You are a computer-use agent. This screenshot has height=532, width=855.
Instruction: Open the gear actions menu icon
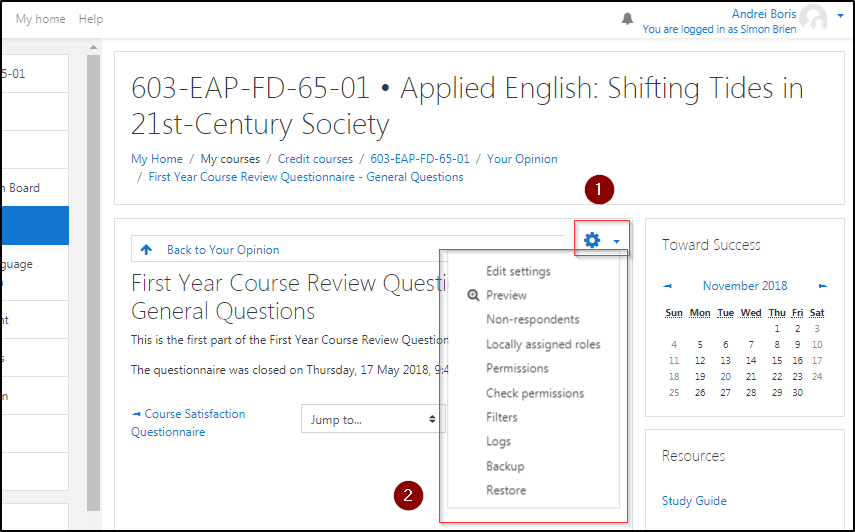pos(592,241)
